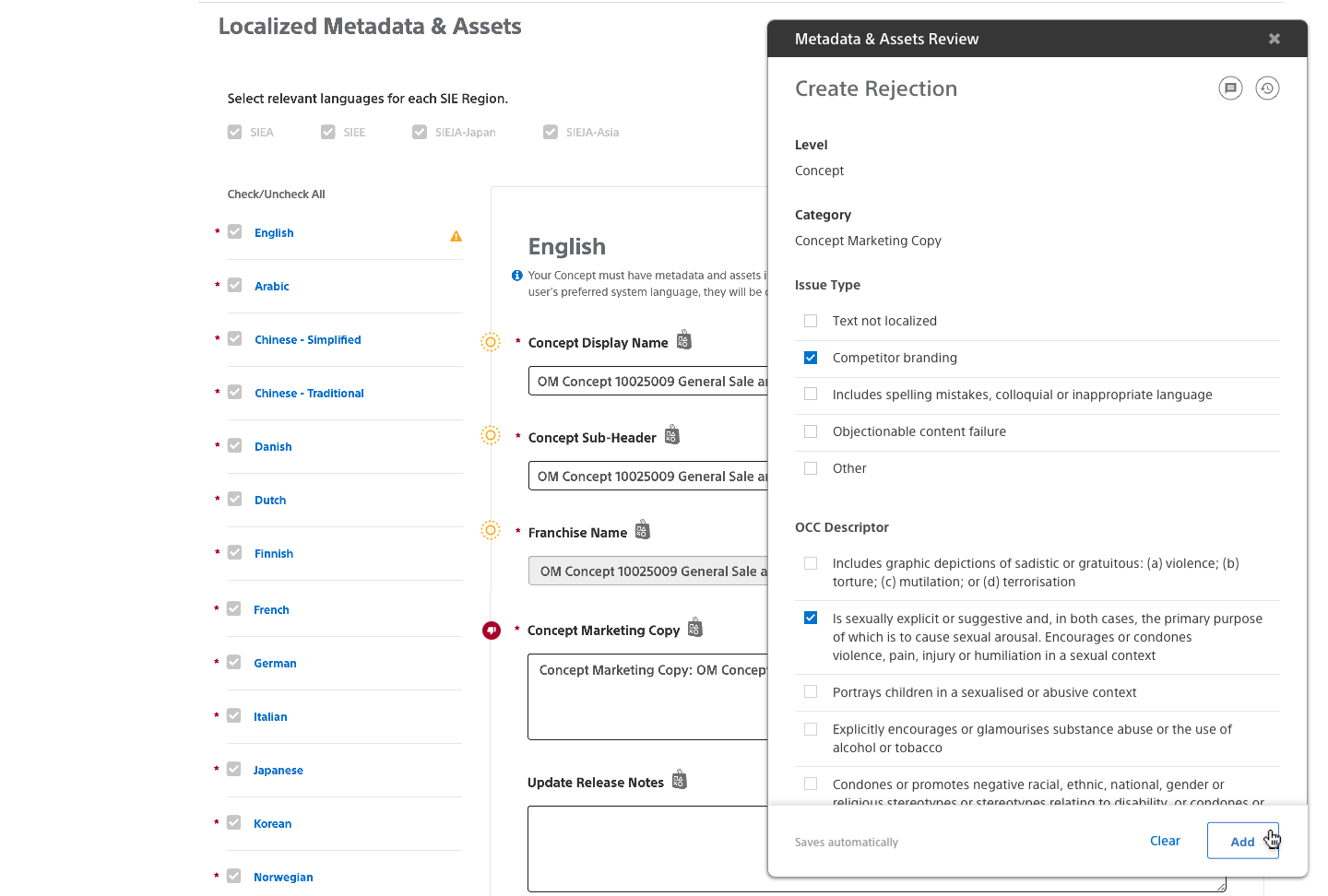Check the spelling mistakes issue type checkbox

click(x=811, y=395)
